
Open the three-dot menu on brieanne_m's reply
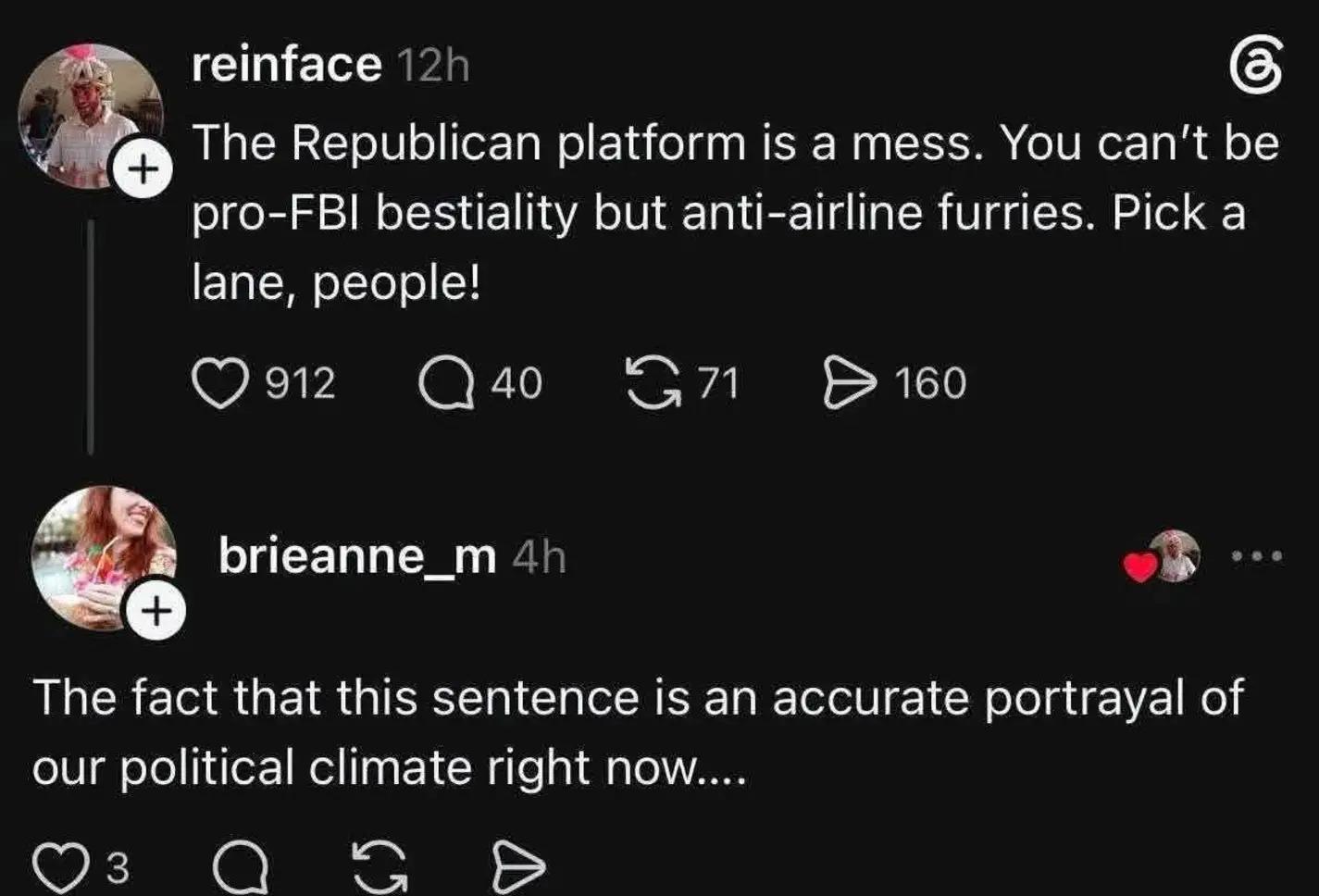click(1257, 556)
